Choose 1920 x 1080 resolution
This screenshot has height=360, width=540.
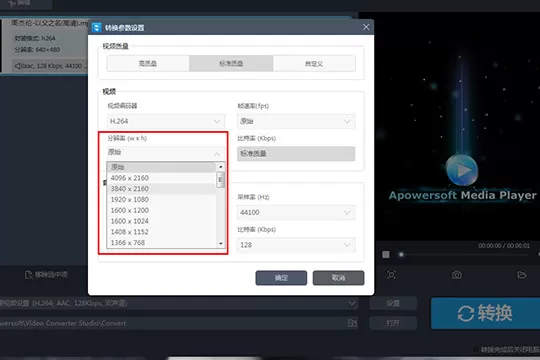pos(162,199)
